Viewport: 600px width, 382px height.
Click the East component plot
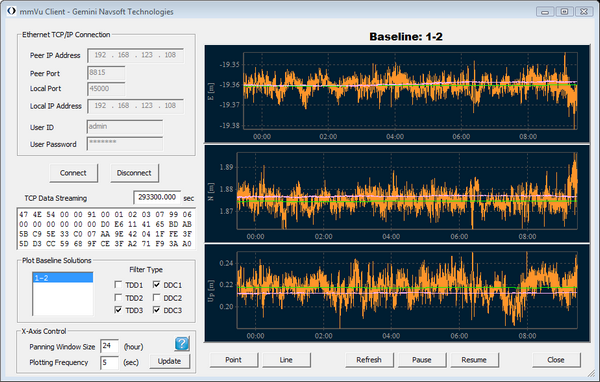click(397, 94)
